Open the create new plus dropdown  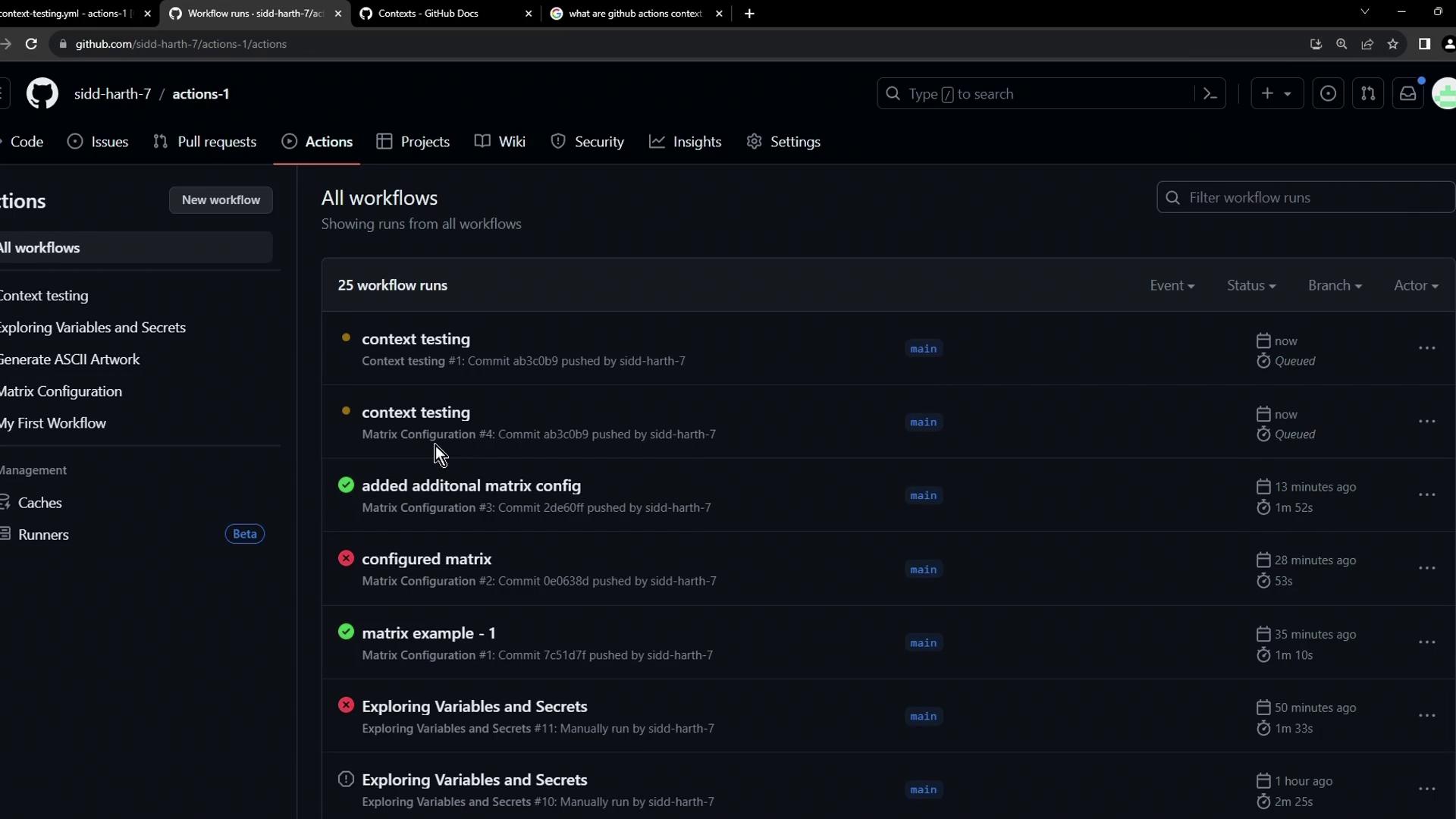pyautogui.click(x=1276, y=94)
